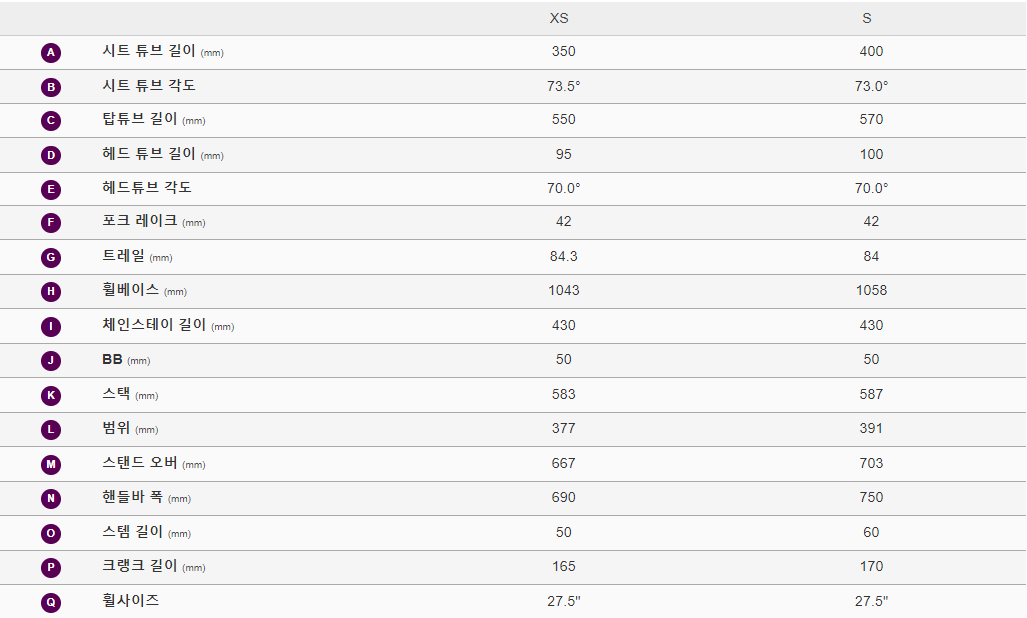Click the K badge next to 스택

51,395
